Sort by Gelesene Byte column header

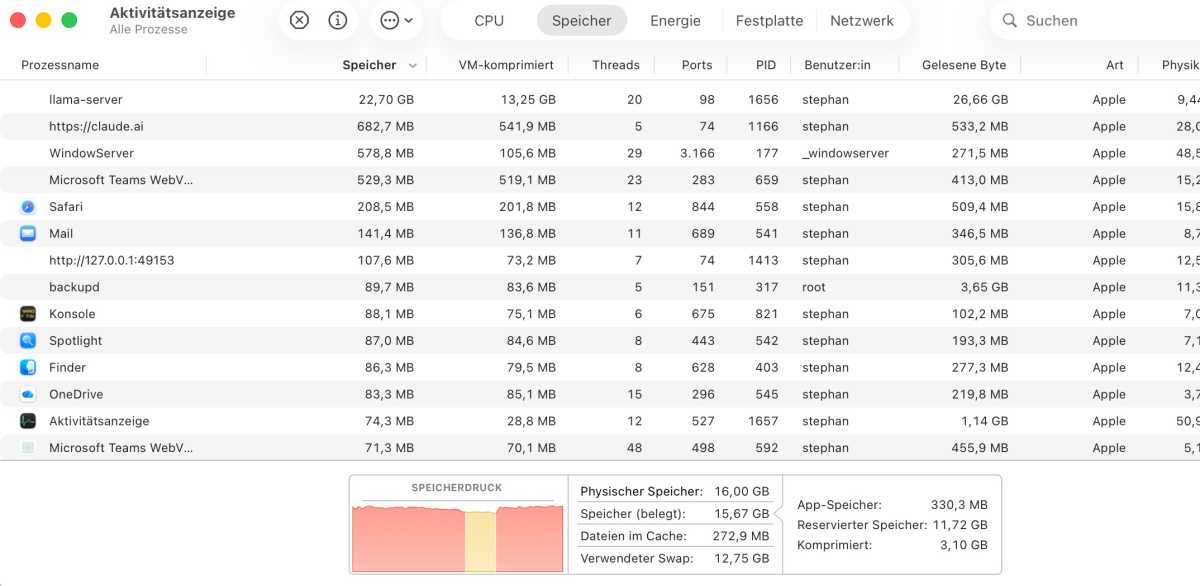(x=964, y=65)
